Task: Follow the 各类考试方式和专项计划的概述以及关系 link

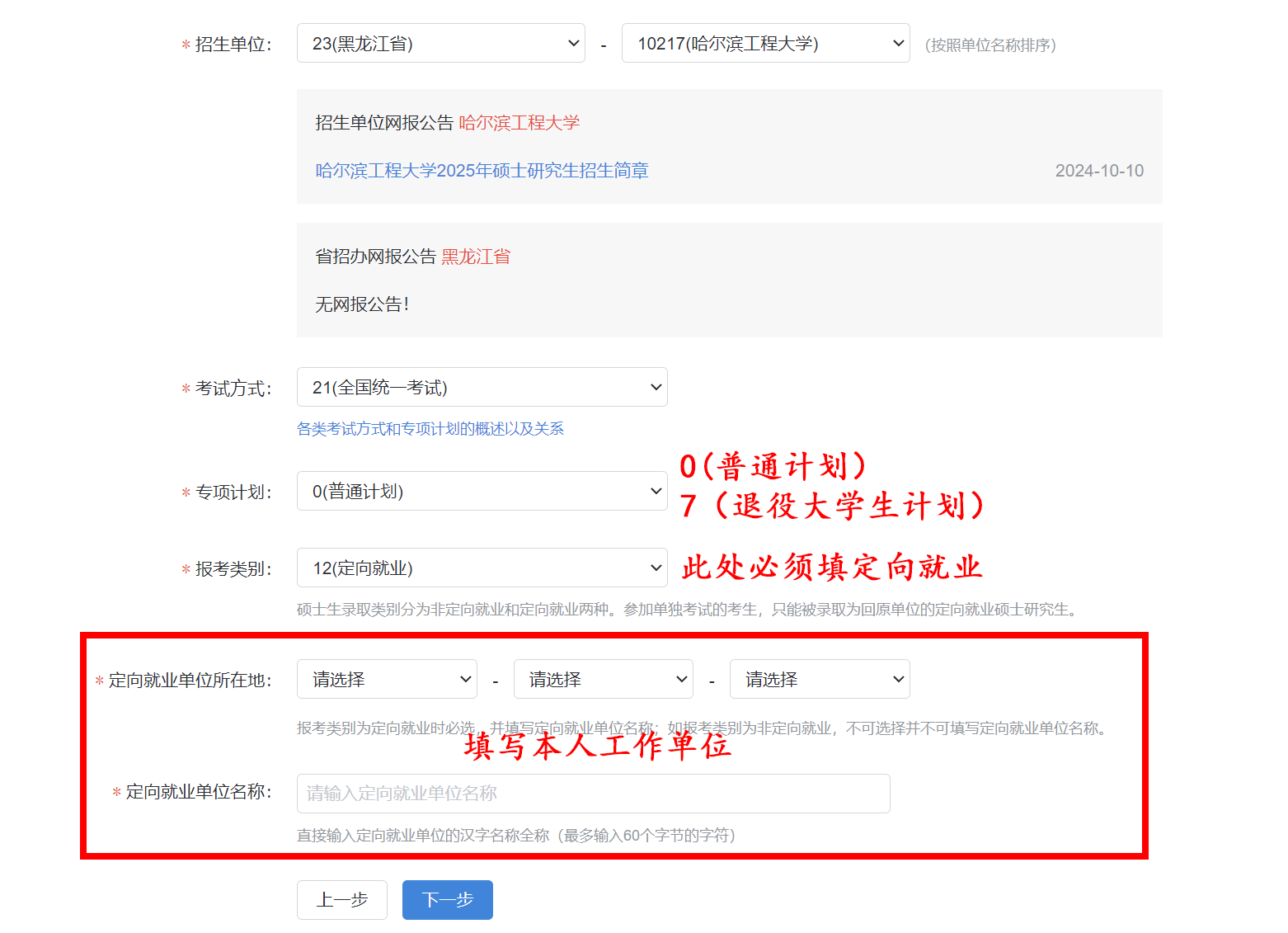Action: point(430,429)
